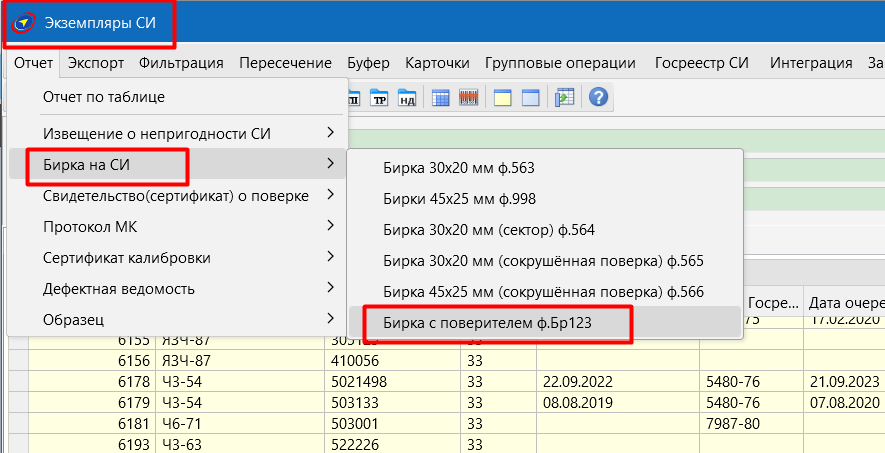Click serial number cell 503133
885x453 pixels.
393,403
